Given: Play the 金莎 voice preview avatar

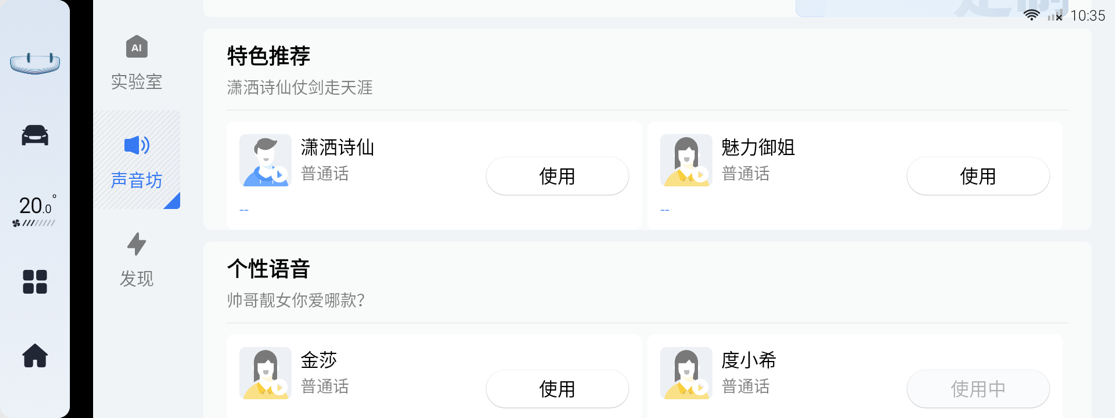Looking at the screenshot, I should tap(265, 373).
